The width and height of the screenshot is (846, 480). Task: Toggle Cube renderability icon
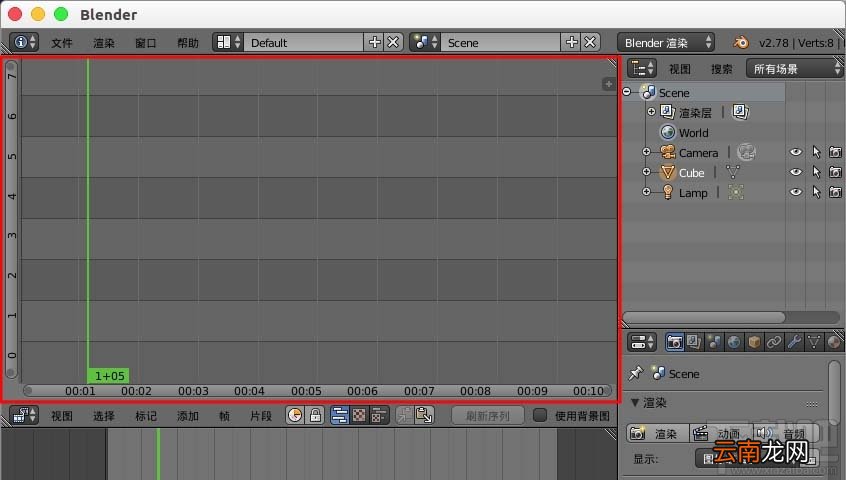click(835, 173)
